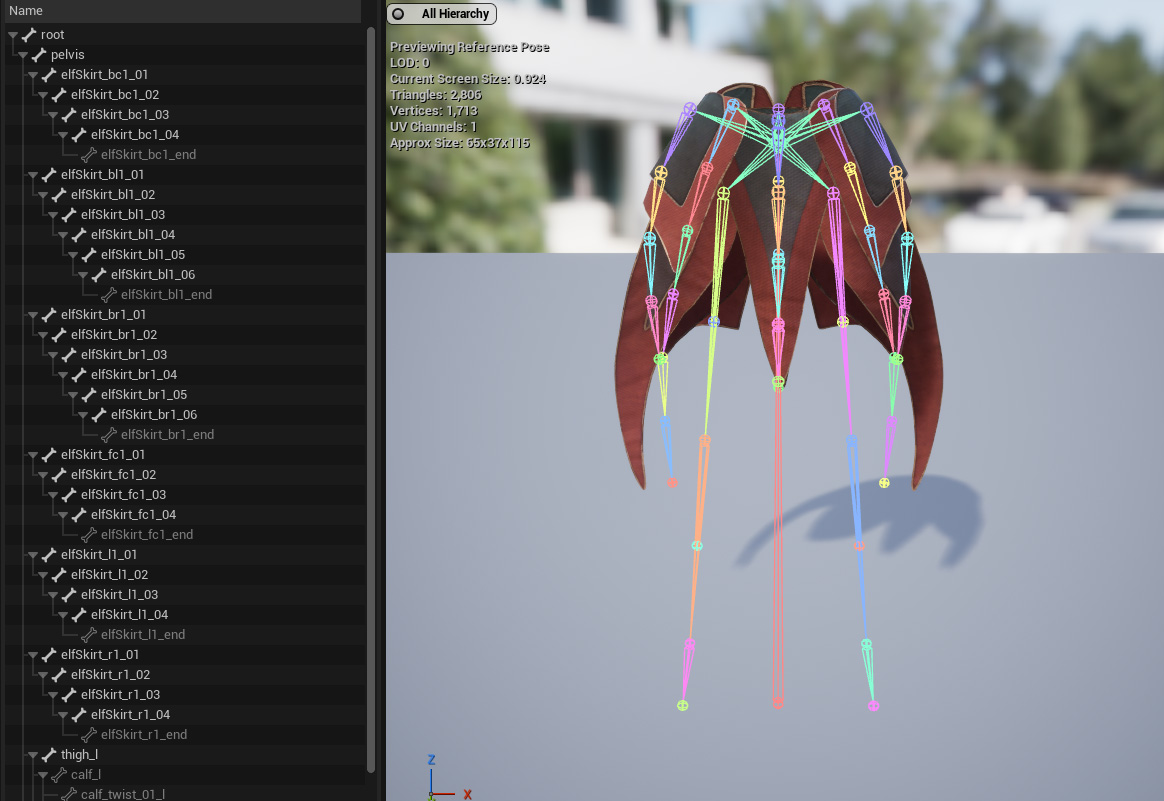Select the elfSkirt_l1_02 bone row
The width and height of the screenshot is (1164, 801).
(185, 575)
